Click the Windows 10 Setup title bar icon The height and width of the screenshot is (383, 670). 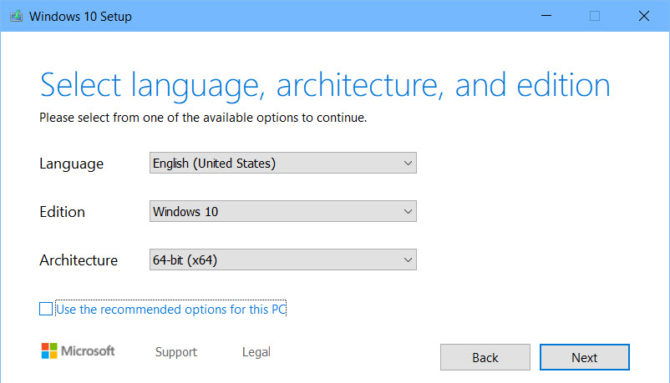click(x=16, y=16)
